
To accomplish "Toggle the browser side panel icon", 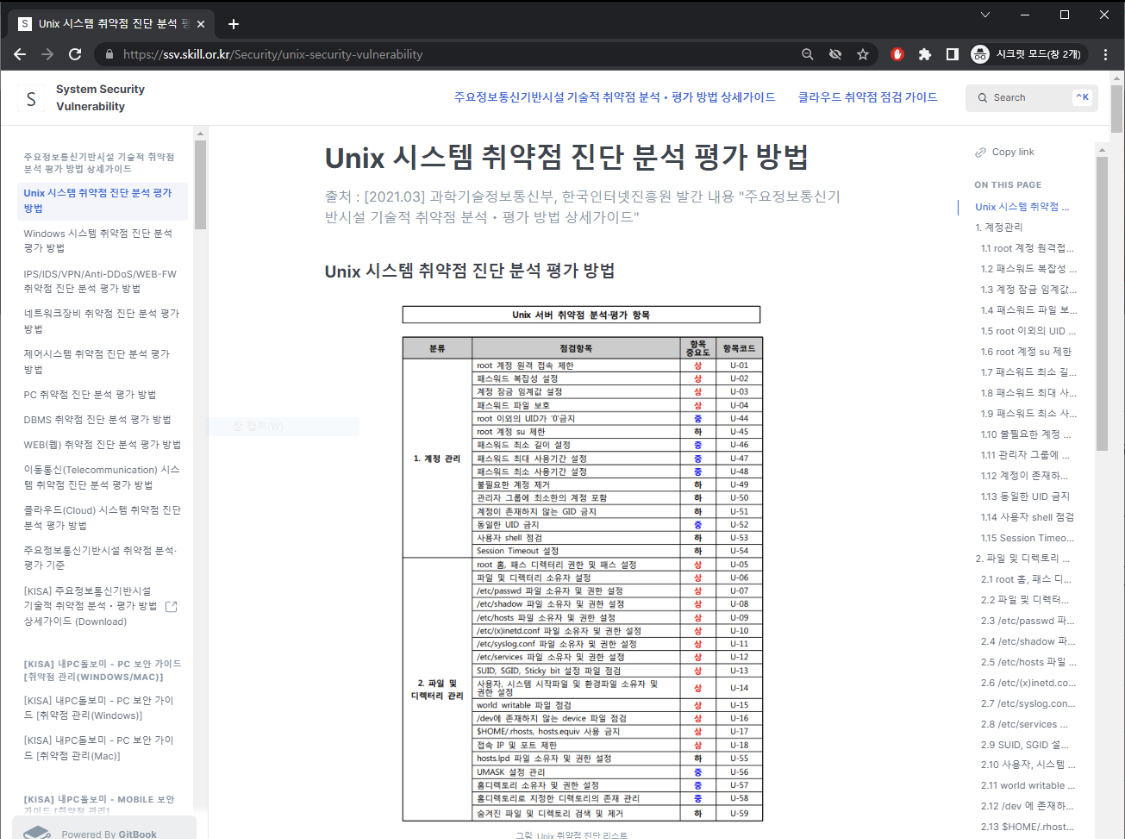I will click(x=952, y=55).
